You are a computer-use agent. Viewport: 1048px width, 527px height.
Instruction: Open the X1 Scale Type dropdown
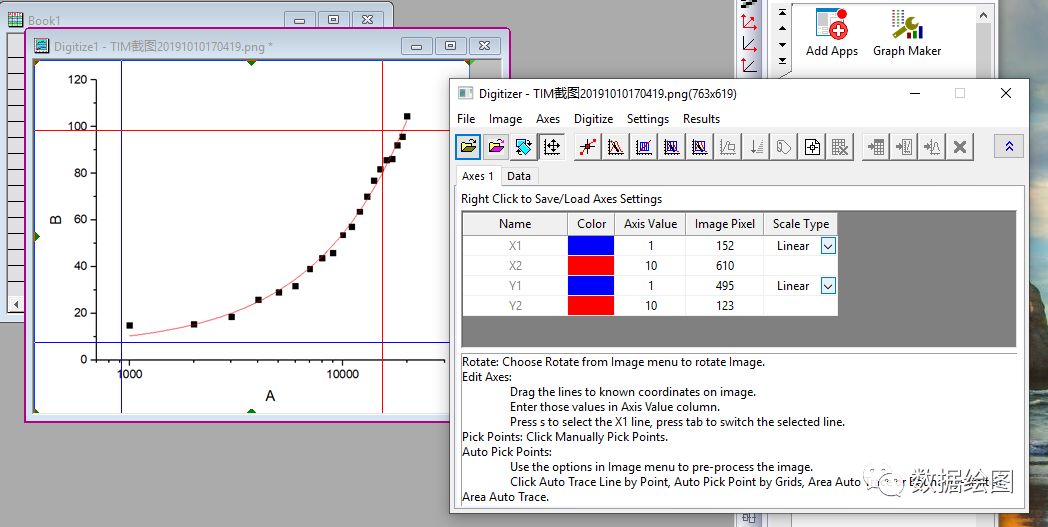[x=827, y=246]
